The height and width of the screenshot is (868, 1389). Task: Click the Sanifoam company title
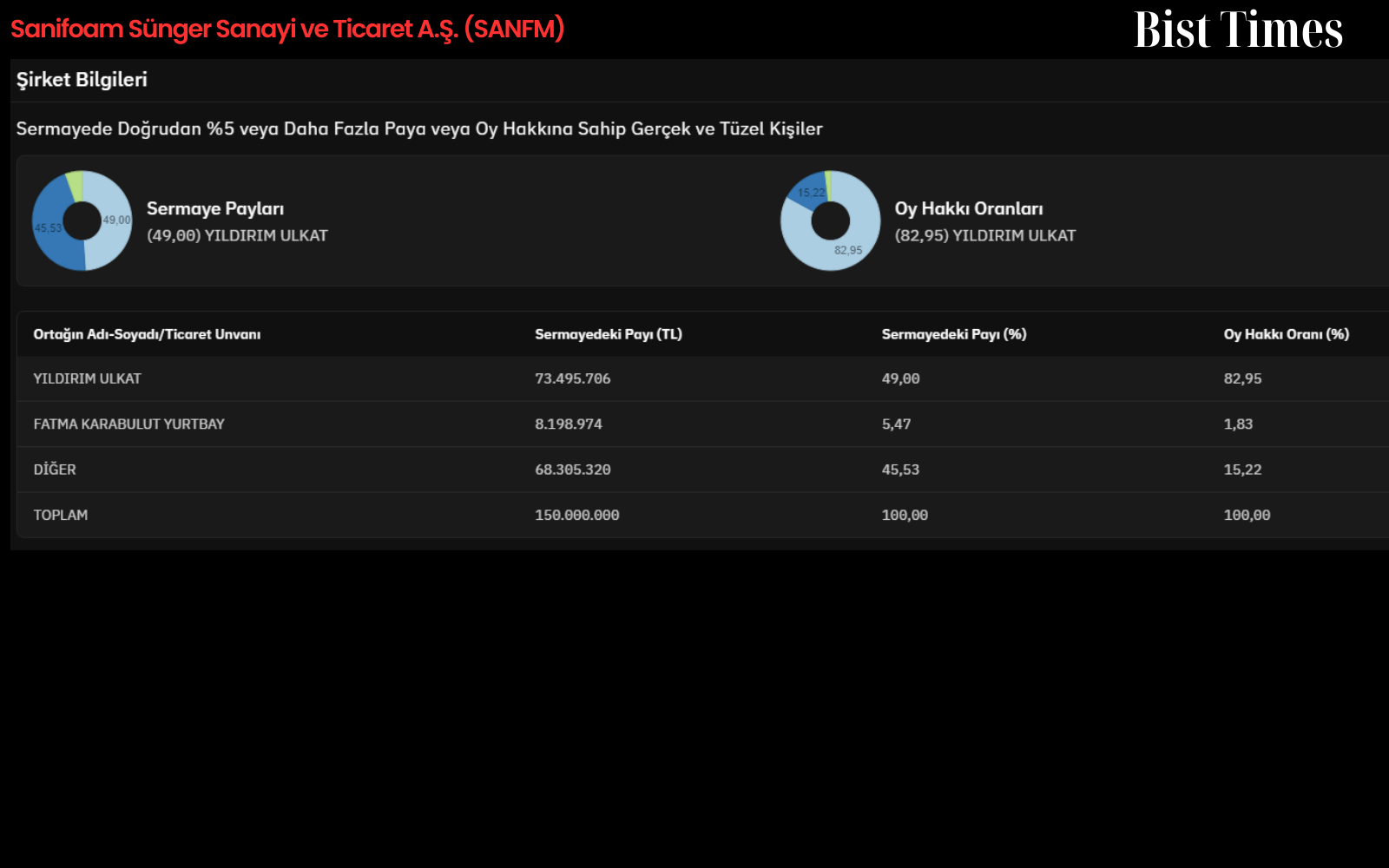click(x=287, y=29)
